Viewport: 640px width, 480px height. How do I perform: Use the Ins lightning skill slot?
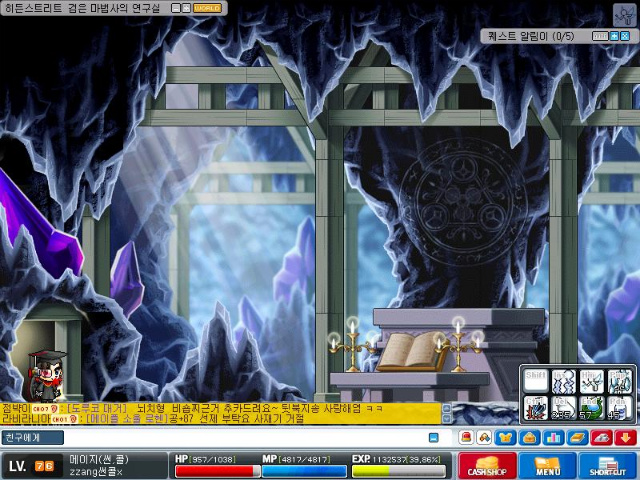pos(564,381)
